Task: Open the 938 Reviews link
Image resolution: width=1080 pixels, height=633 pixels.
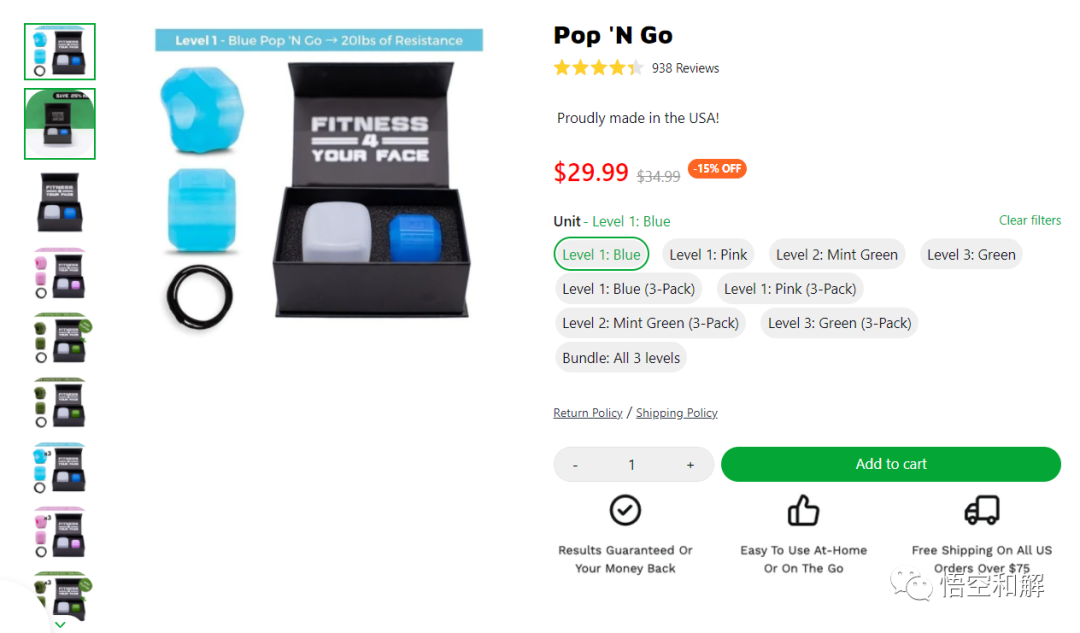Action: [685, 68]
